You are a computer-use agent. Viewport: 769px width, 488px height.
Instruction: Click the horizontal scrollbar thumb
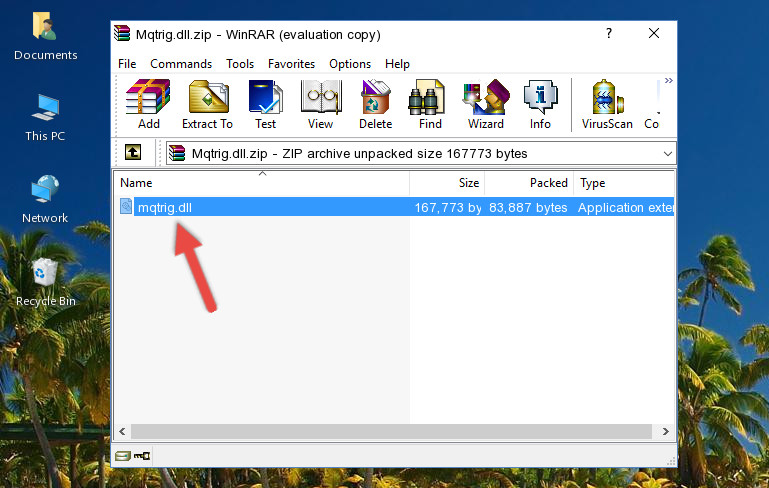(391, 432)
